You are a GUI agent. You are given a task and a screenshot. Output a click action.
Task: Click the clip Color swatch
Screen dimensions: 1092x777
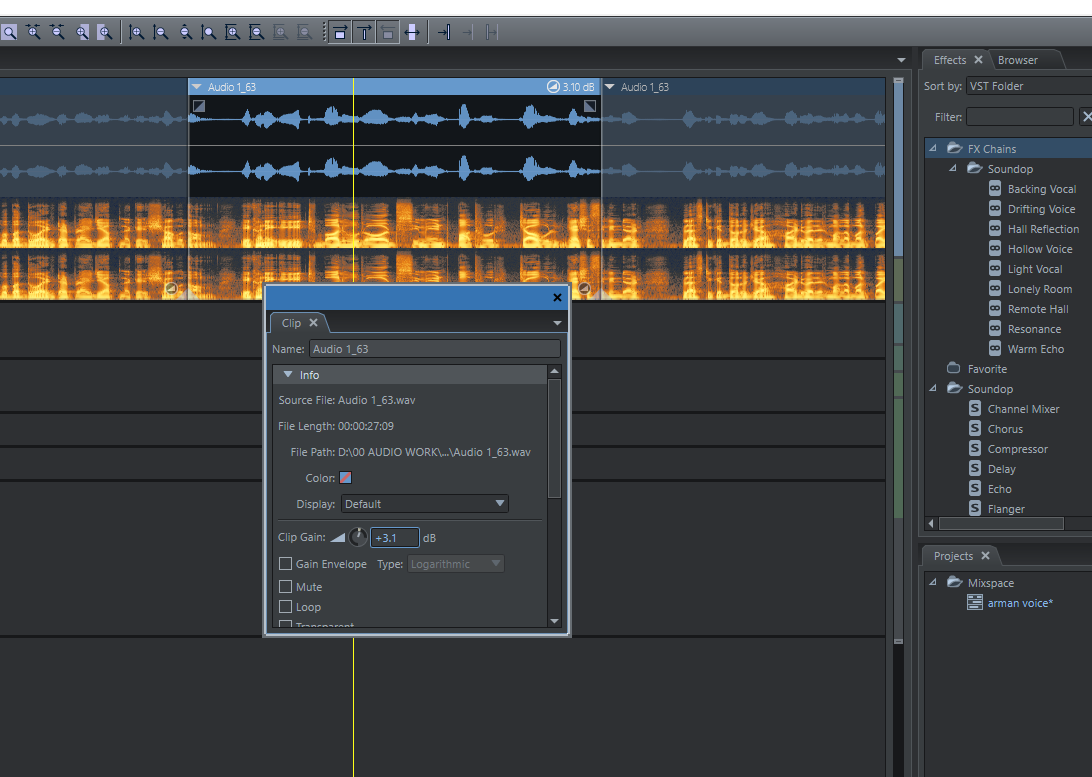(x=346, y=478)
